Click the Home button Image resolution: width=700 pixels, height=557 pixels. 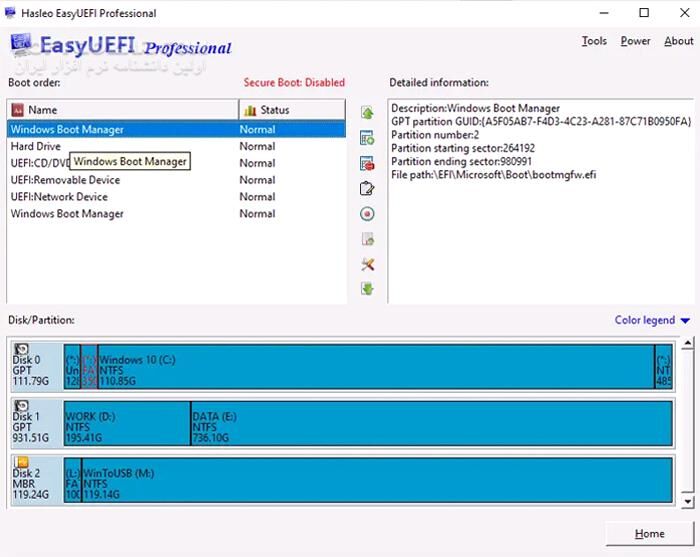point(650,534)
